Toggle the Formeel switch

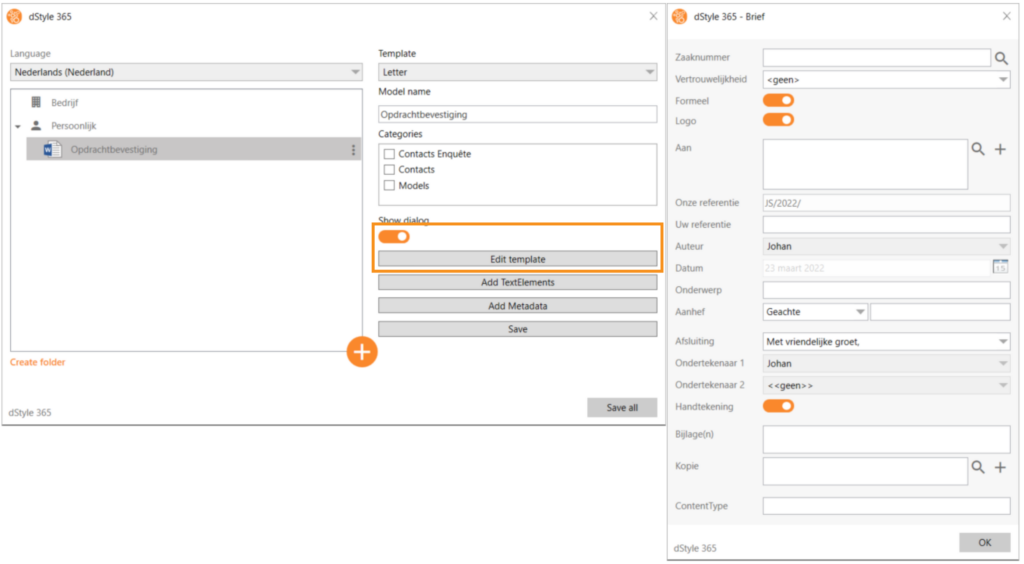(778, 100)
